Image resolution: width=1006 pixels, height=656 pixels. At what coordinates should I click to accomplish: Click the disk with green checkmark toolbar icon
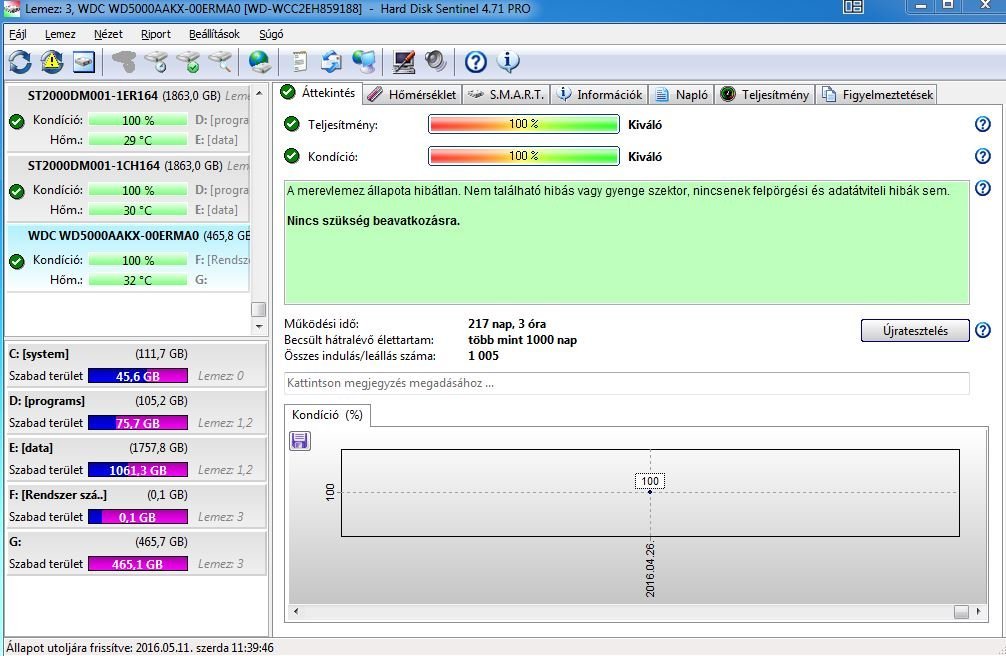(188, 62)
